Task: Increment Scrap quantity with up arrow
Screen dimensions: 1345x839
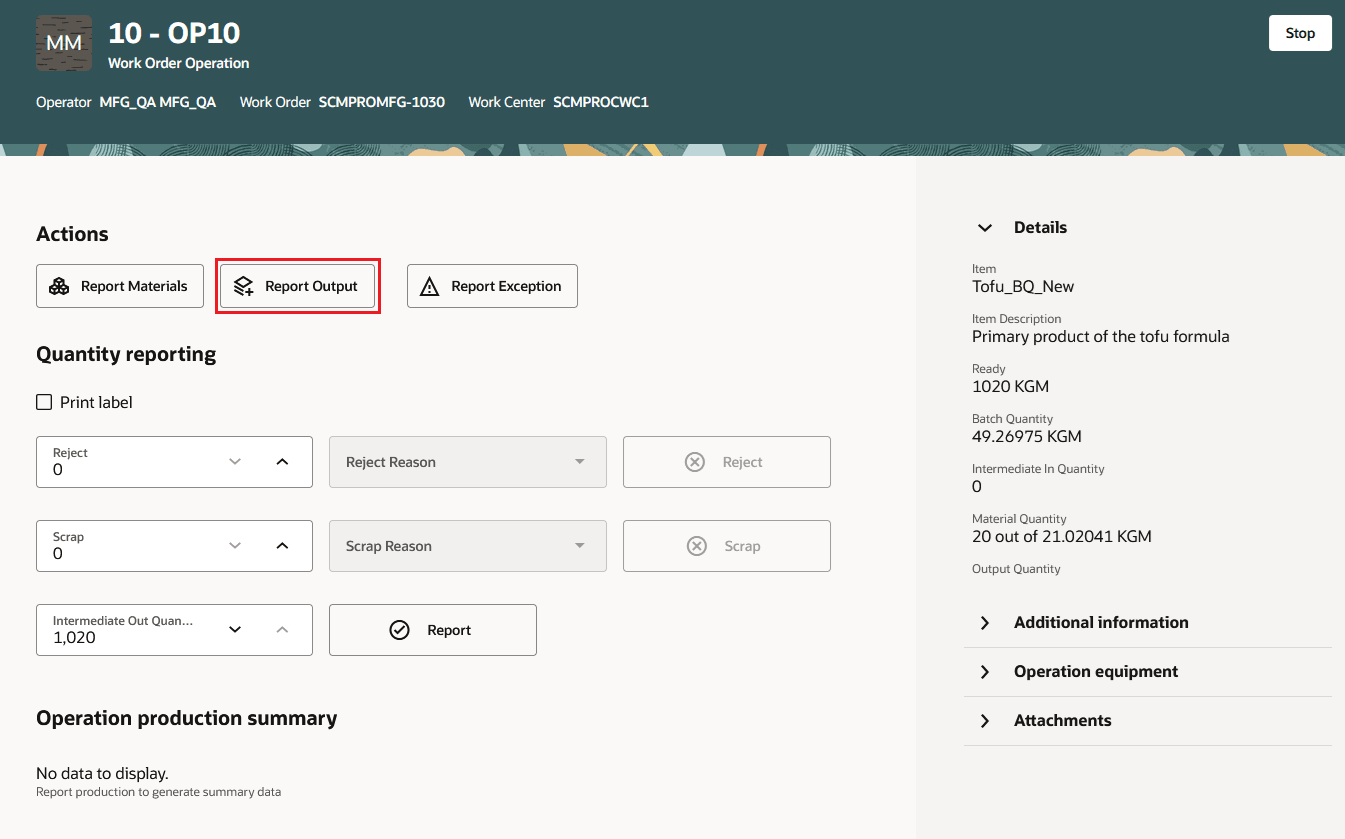Action: tap(283, 545)
